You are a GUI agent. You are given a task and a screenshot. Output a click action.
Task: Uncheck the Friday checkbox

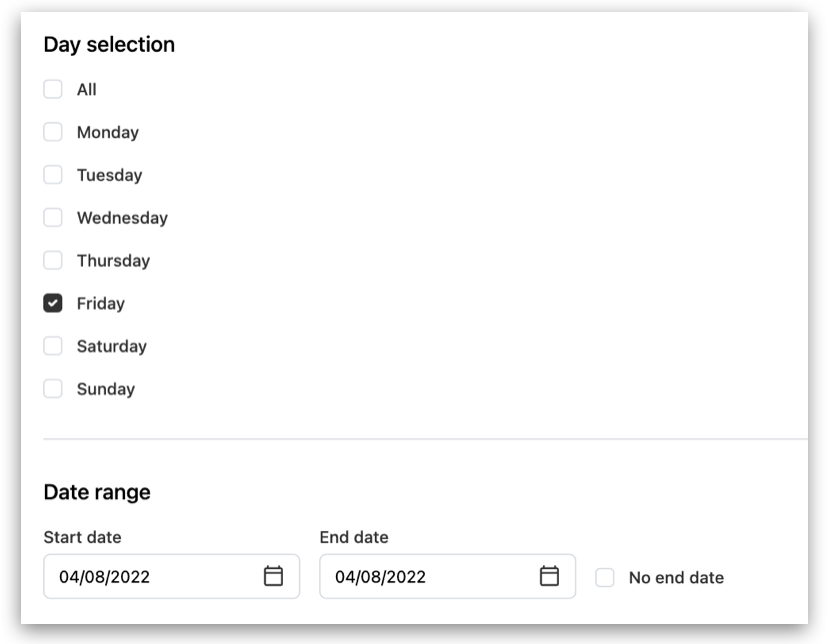(53, 303)
